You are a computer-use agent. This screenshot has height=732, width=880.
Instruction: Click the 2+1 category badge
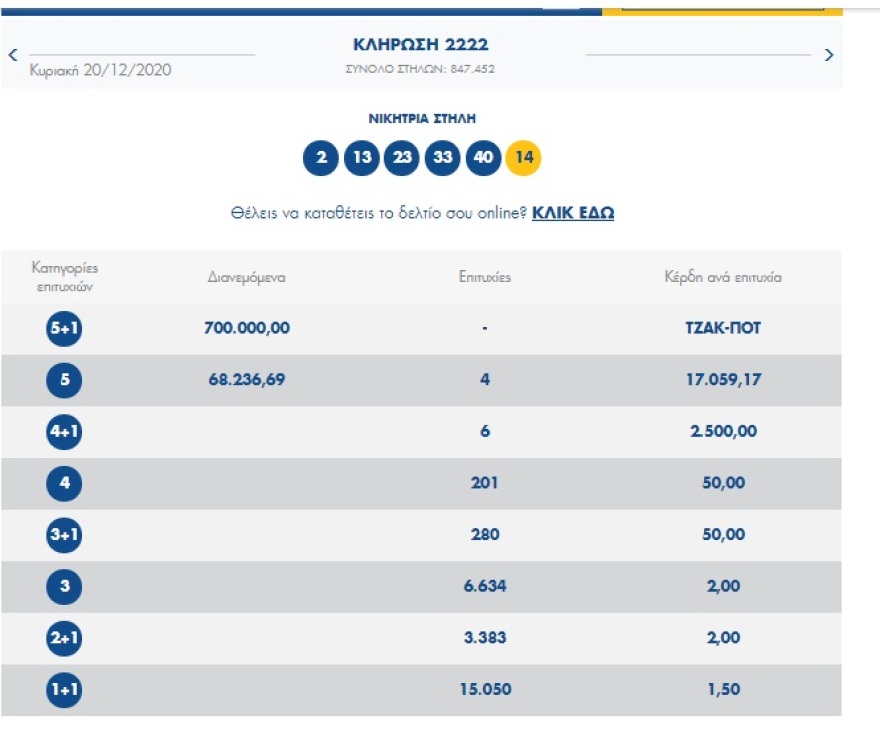(64, 638)
